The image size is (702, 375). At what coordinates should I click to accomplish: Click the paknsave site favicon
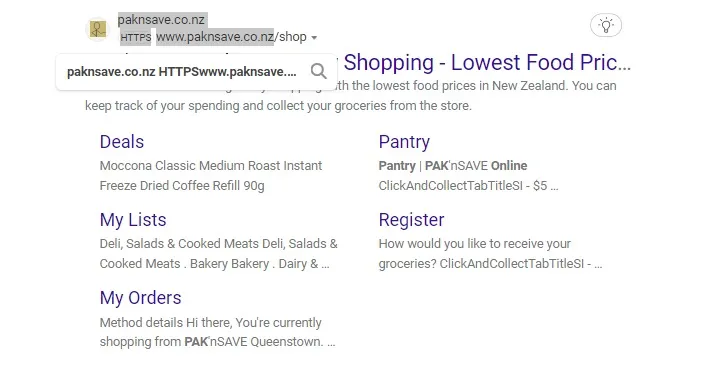click(x=98, y=30)
